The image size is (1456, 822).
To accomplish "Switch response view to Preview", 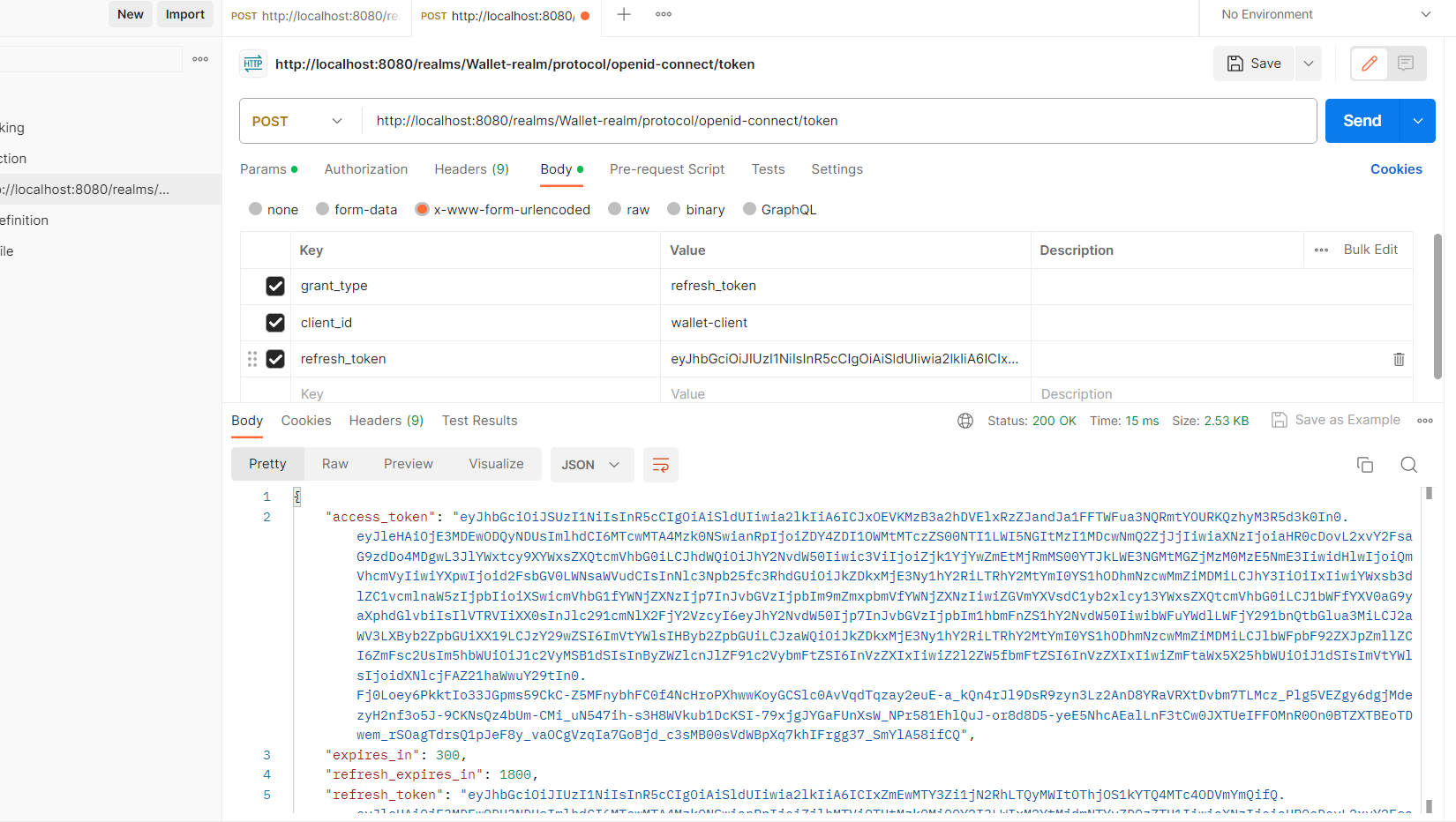I will tap(409, 464).
